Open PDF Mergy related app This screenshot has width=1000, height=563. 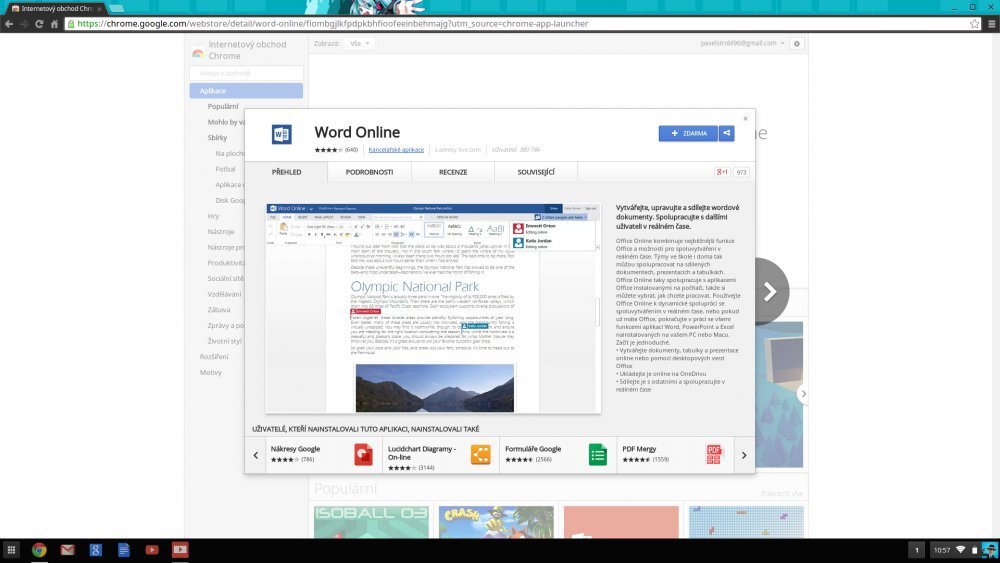pyautogui.click(x=675, y=455)
